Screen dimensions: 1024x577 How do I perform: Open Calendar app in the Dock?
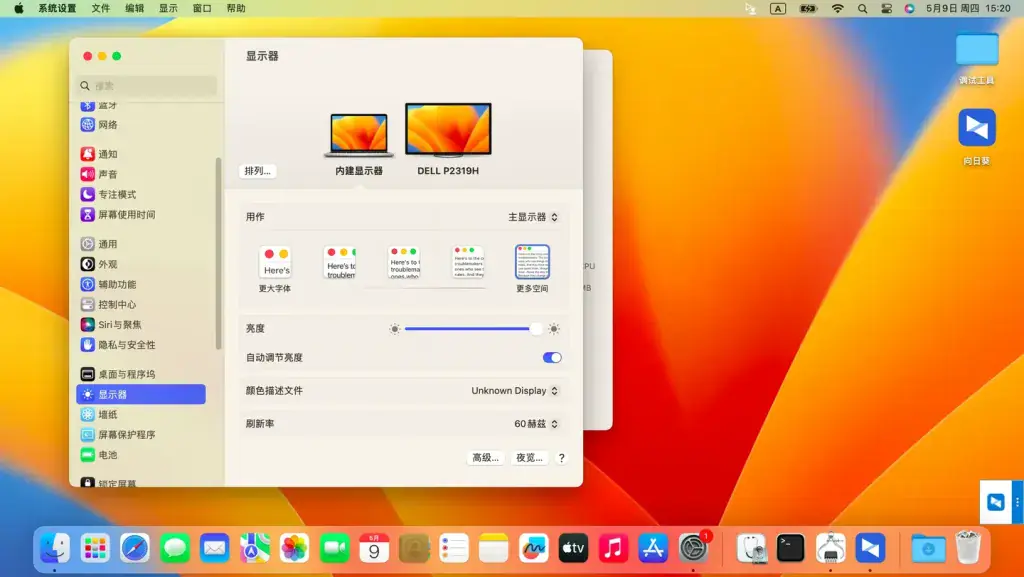click(x=374, y=548)
